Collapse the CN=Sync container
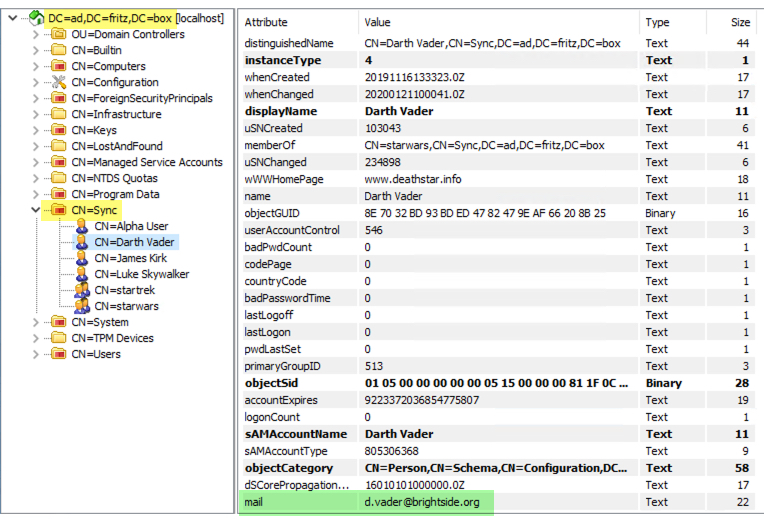Image resolution: width=764 pixels, height=526 pixels. tap(36, 210)
